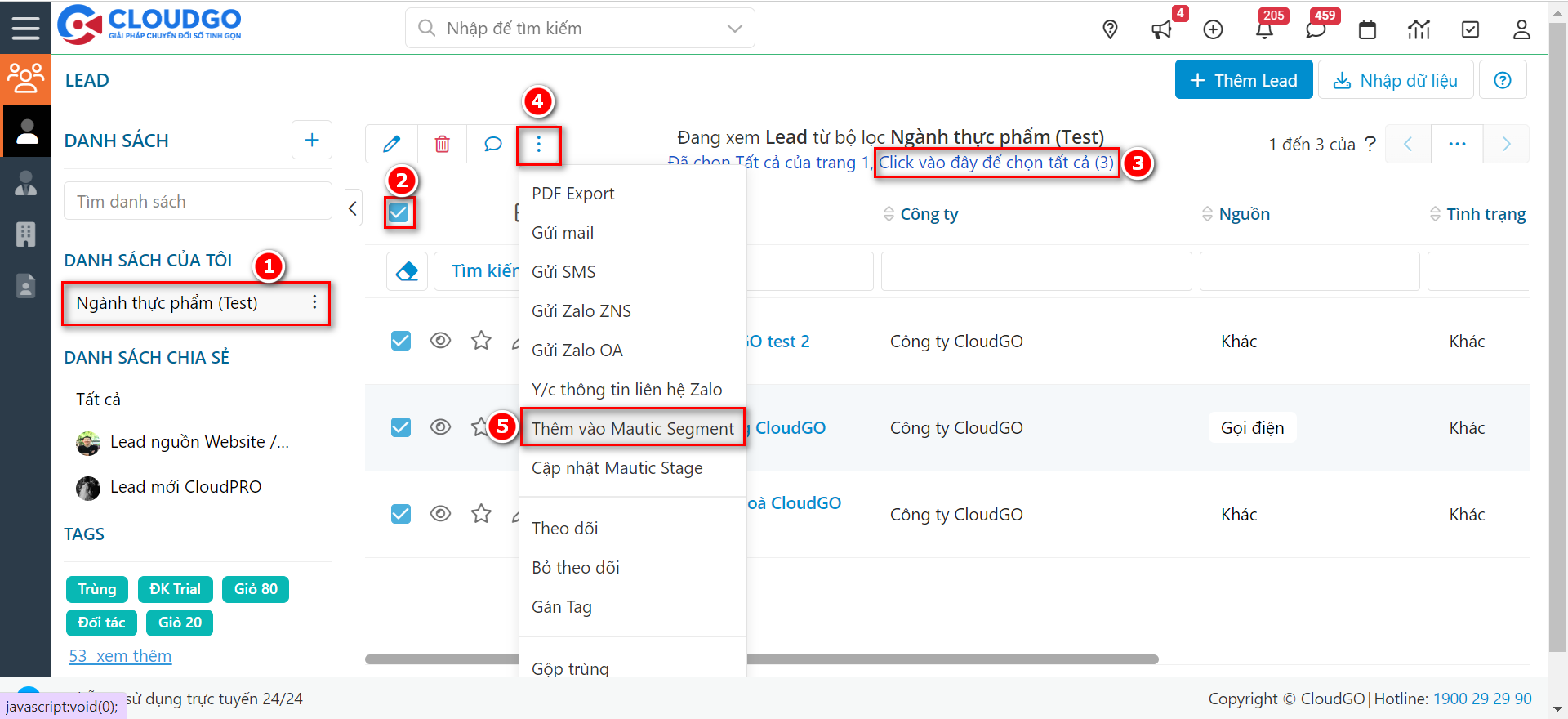Click the eraser clear-filter icon
1568x719 pixels.
tap(407, 271)
